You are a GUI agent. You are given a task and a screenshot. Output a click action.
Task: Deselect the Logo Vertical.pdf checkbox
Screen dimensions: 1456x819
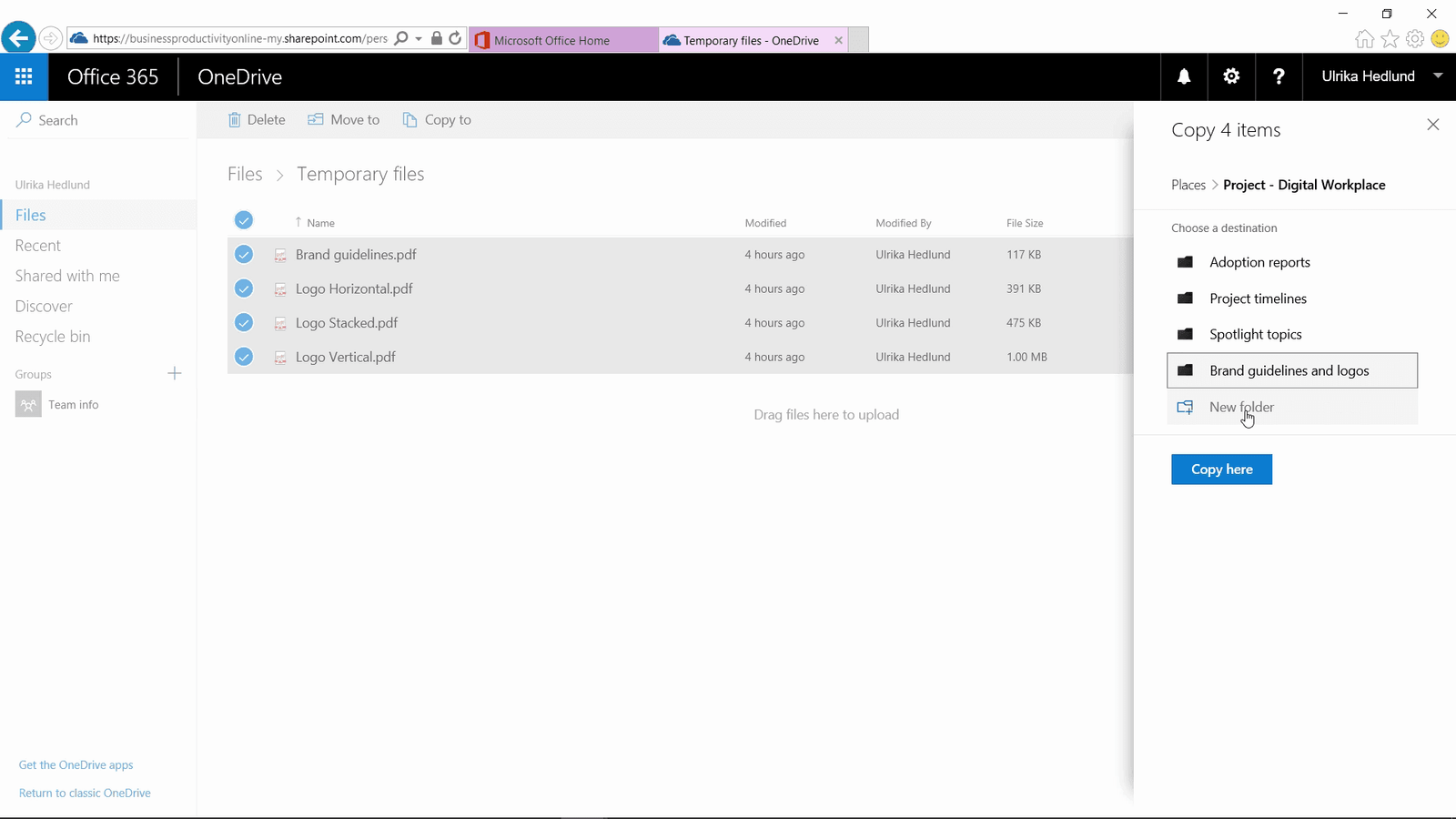[243, 357]
